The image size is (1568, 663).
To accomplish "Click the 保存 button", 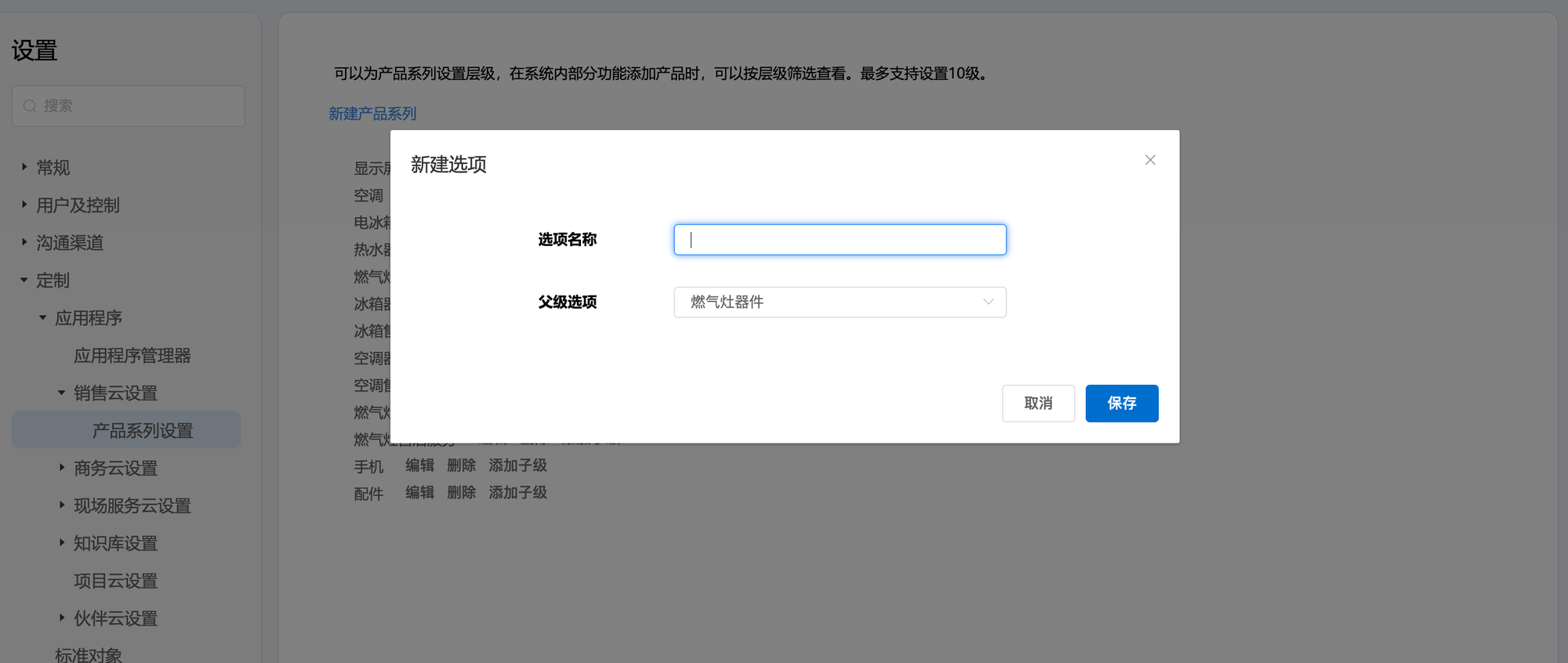I will [x=1121, y=404].
